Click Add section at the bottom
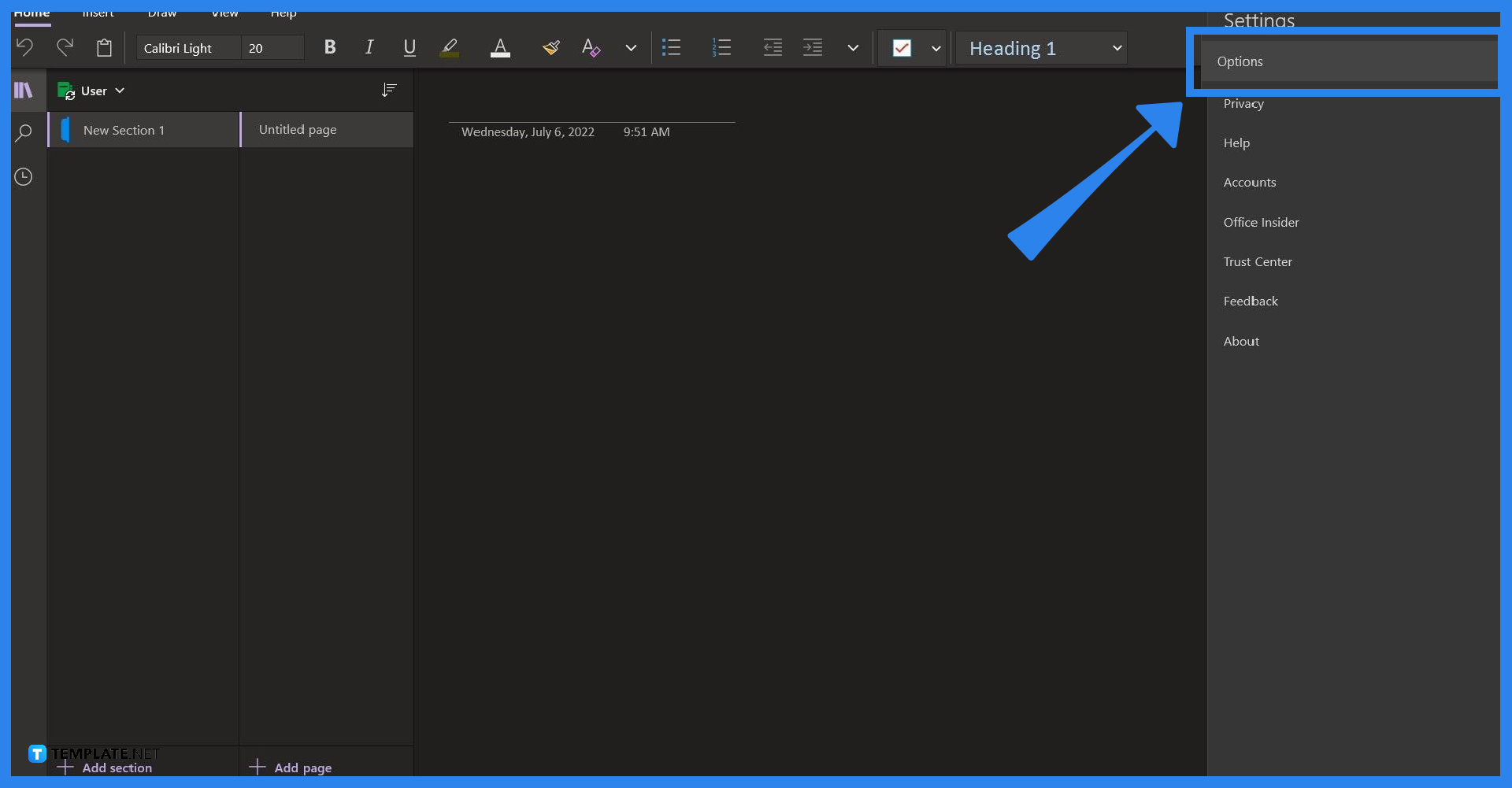Viewport: 1512px width, 788px height. point(116,768)
